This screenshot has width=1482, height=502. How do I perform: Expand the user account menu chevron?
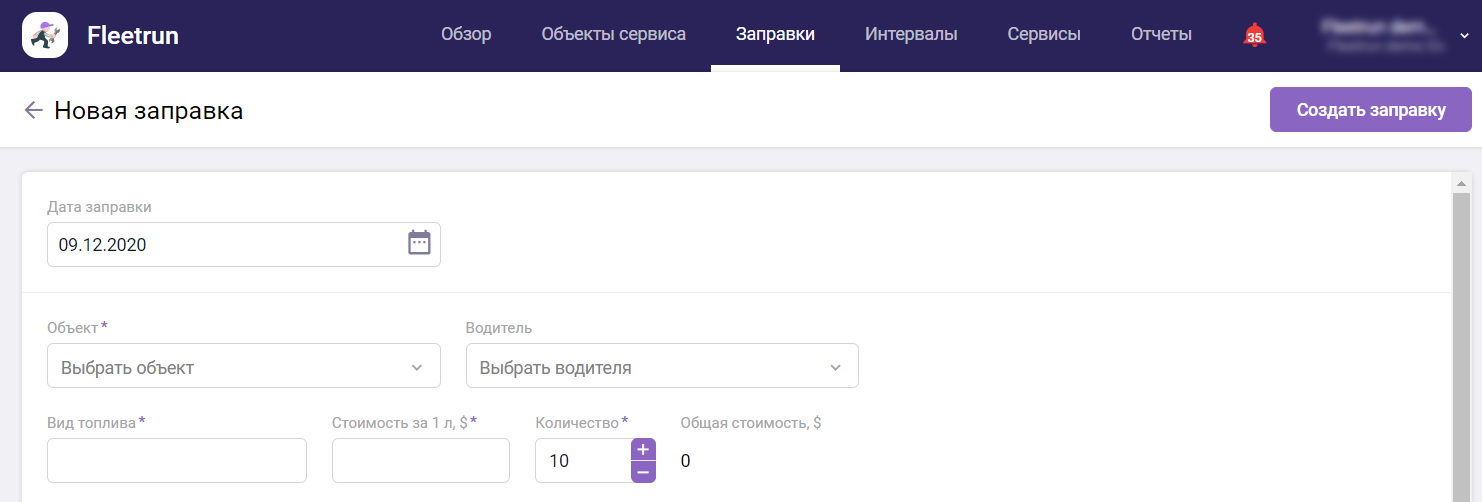(1464, 35)
